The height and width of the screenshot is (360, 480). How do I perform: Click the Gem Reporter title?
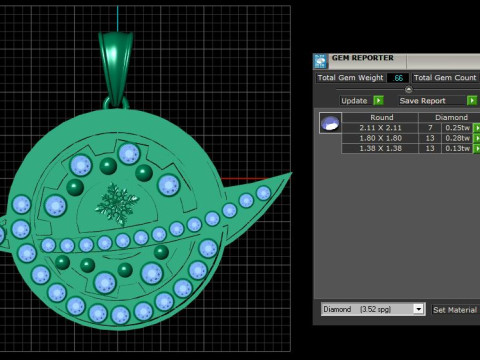pos(363,58)
